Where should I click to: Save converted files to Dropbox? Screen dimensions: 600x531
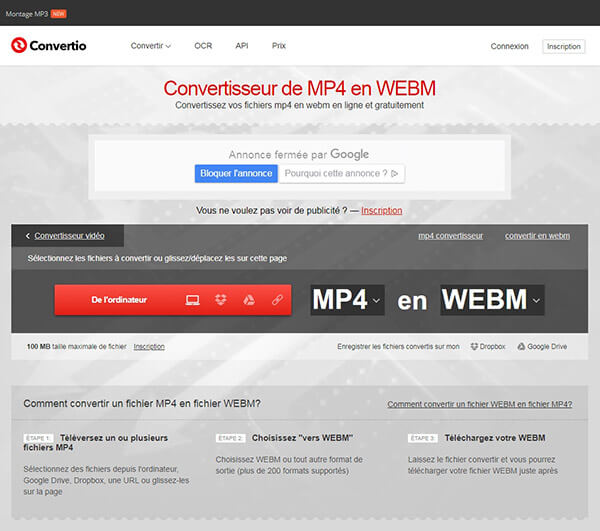click(x=488, y=347)
